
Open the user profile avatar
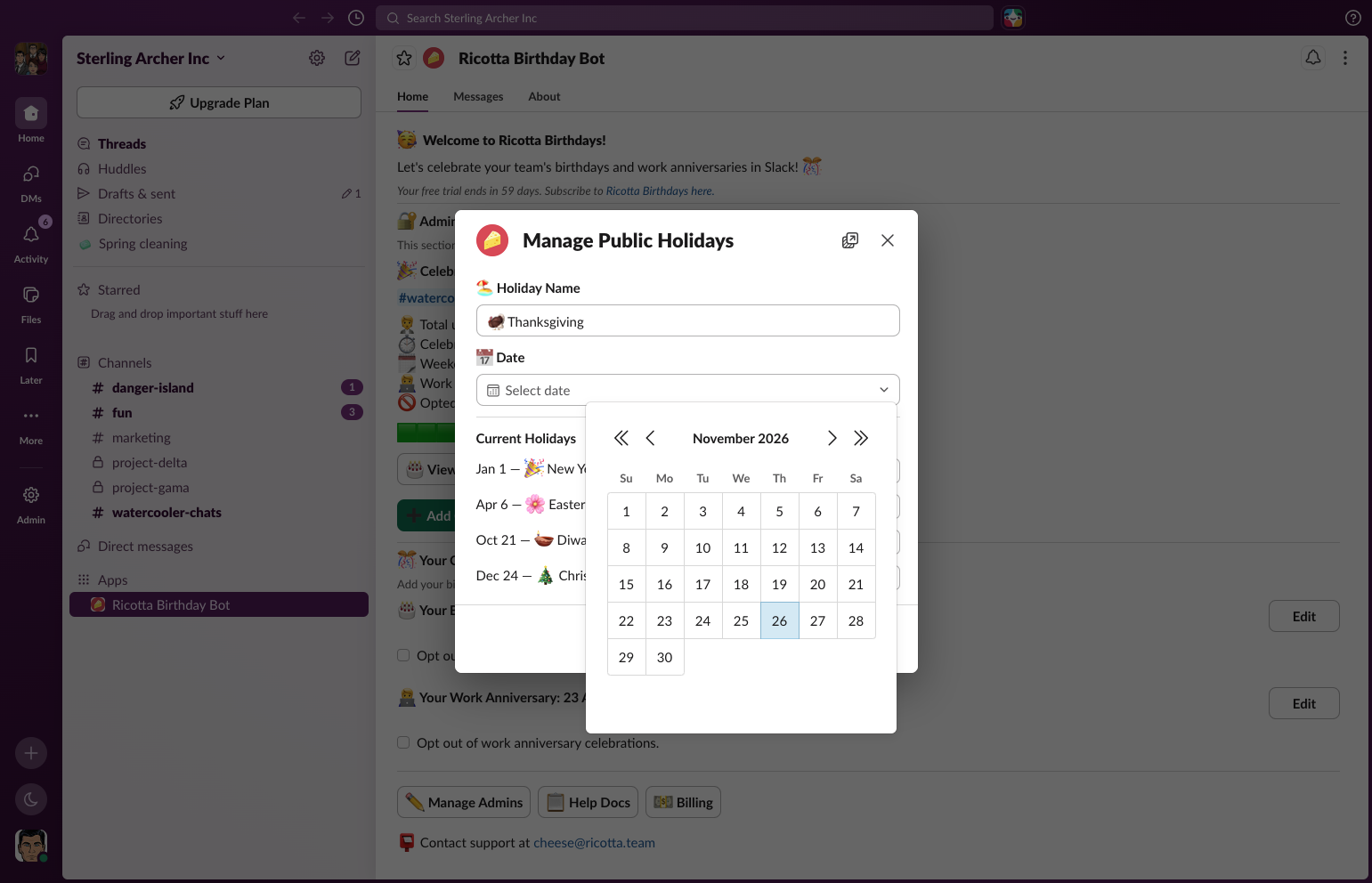[x=31, y=846]
